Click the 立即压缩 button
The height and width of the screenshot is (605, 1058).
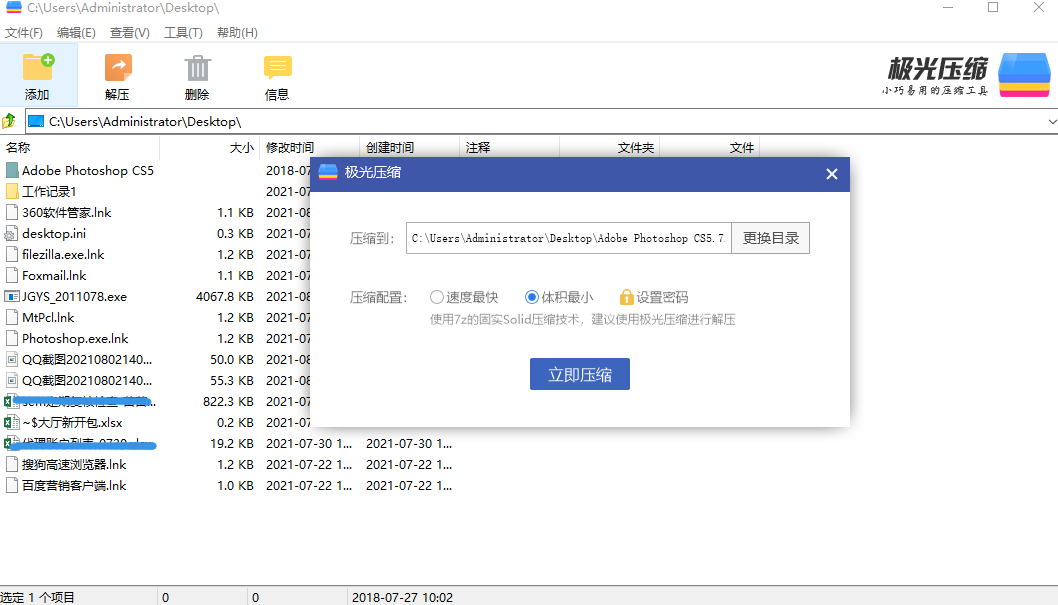coord(580,374)
